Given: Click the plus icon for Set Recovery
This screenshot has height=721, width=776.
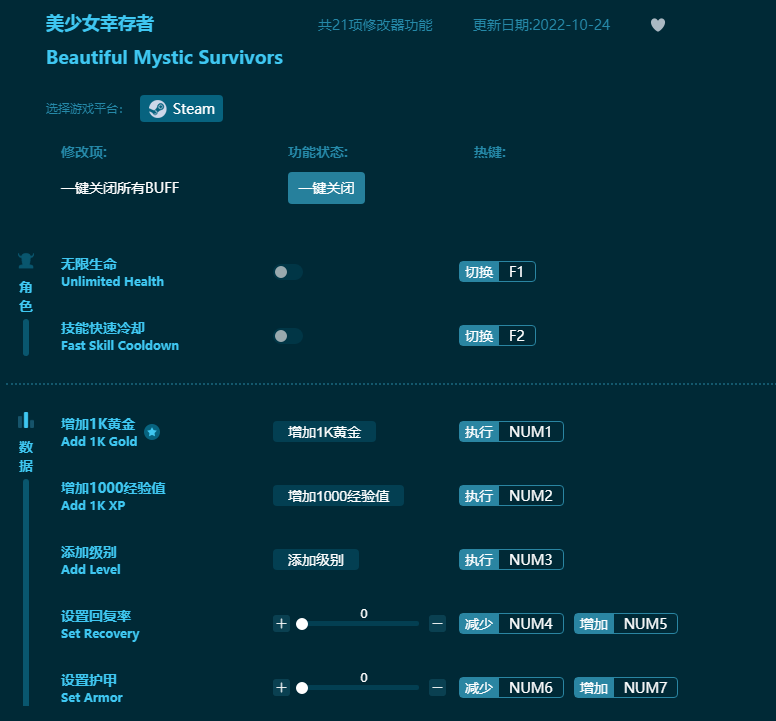Looking at the screenshot, I should pos(282,624).
